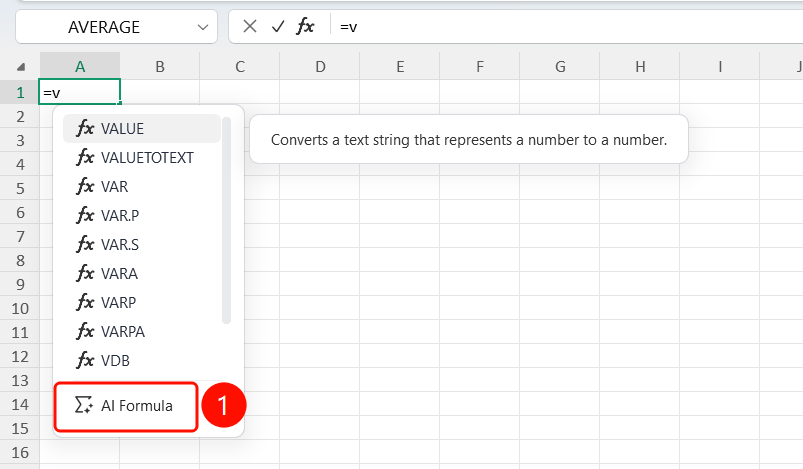
Task: Select column I header
Action: tap(720, 67)
